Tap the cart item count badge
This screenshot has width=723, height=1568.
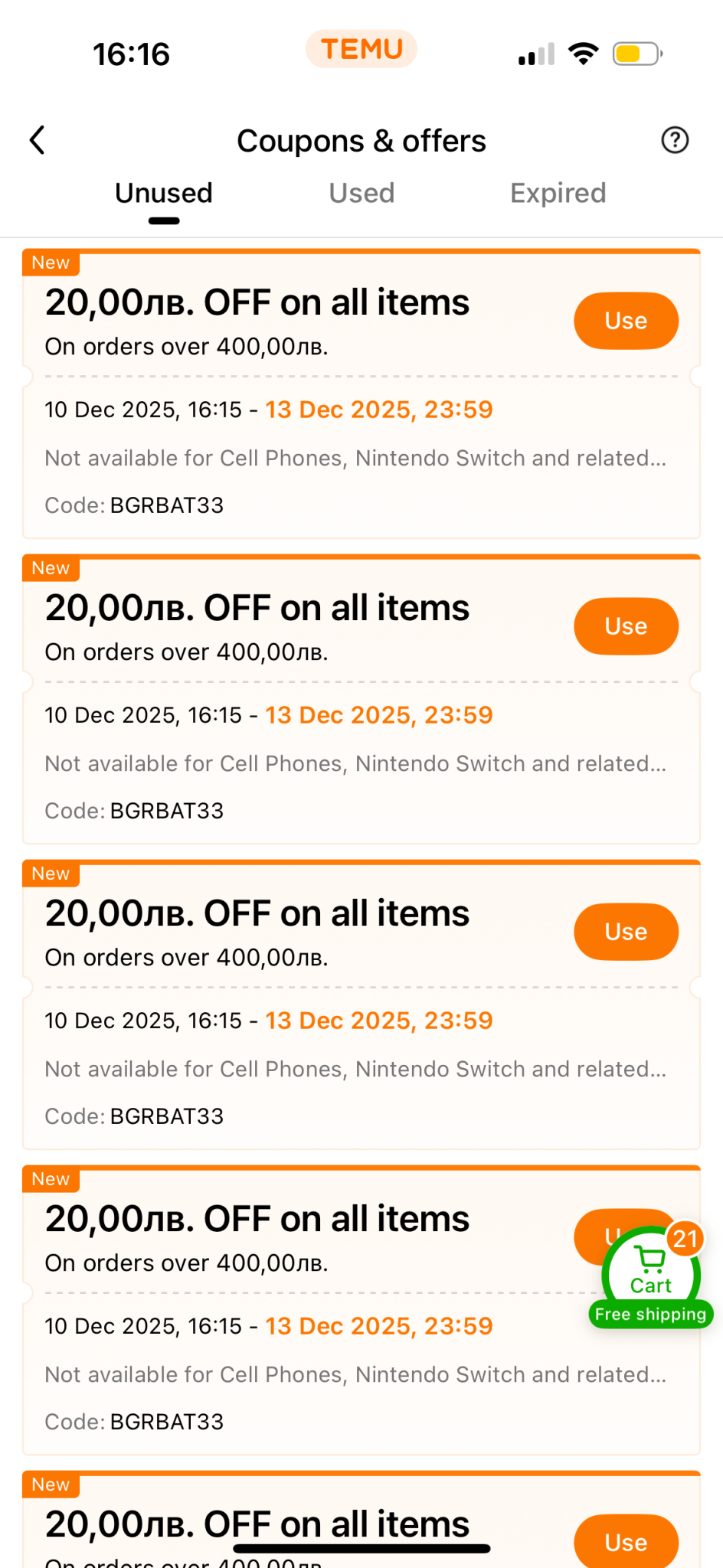(685, 1239)
